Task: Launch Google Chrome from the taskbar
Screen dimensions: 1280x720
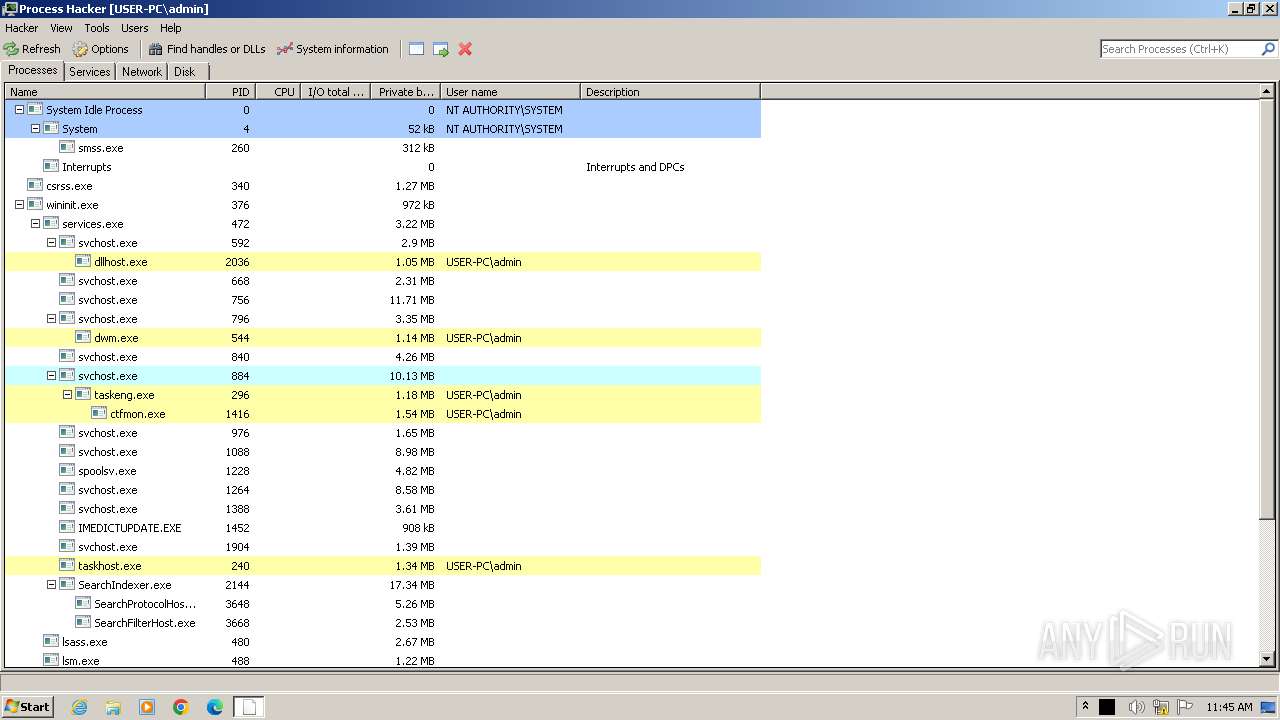Action: [x=181, y=707]
